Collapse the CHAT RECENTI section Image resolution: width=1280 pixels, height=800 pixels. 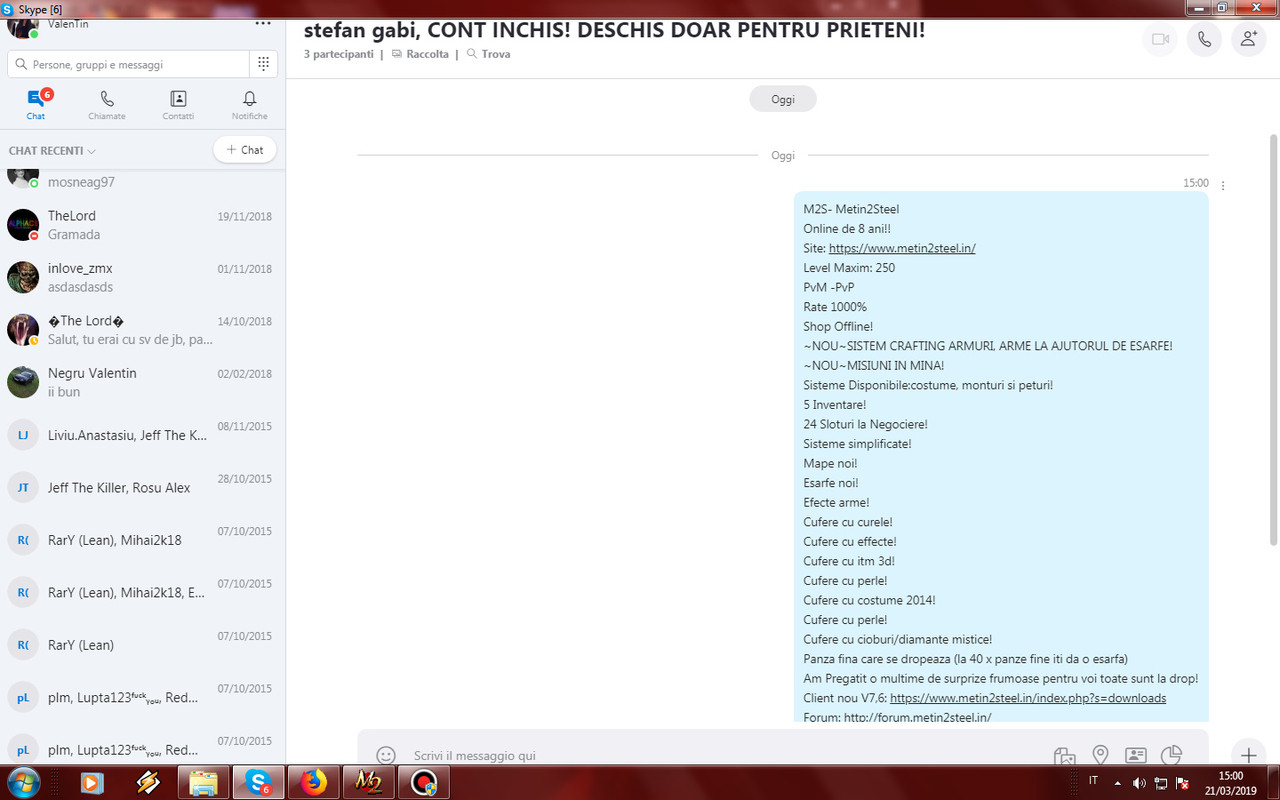[x=89, y=150]
